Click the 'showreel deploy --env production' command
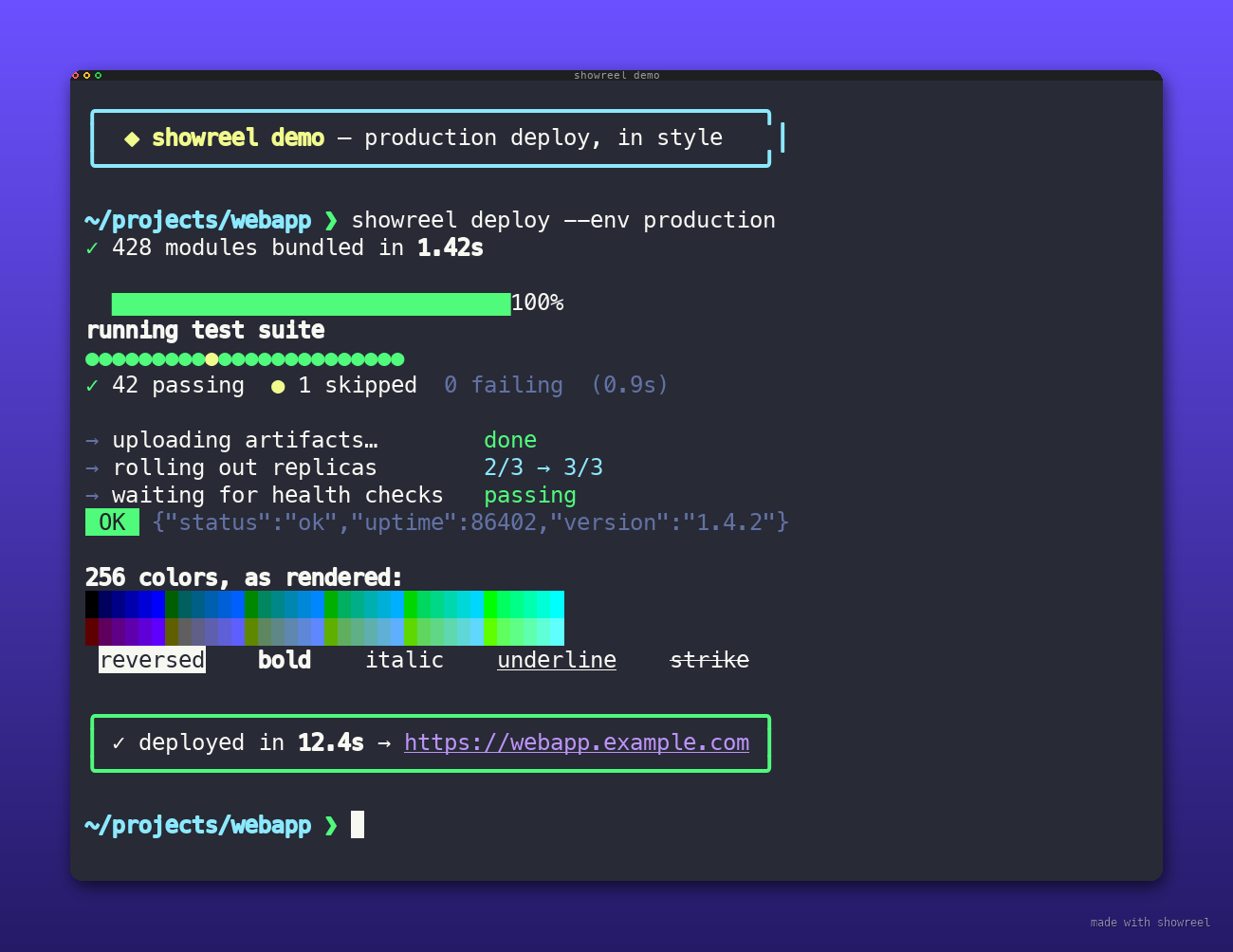Screen dimensions: 1233x952 (563, 220)
